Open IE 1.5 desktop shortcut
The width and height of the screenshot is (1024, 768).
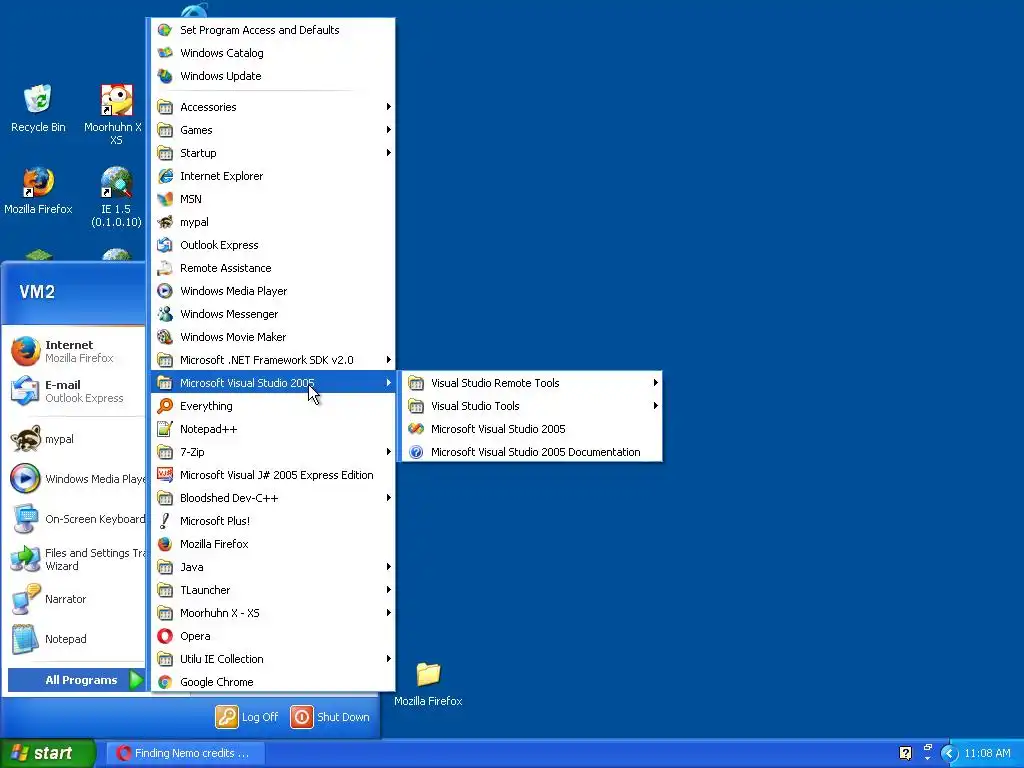(116, 196)
